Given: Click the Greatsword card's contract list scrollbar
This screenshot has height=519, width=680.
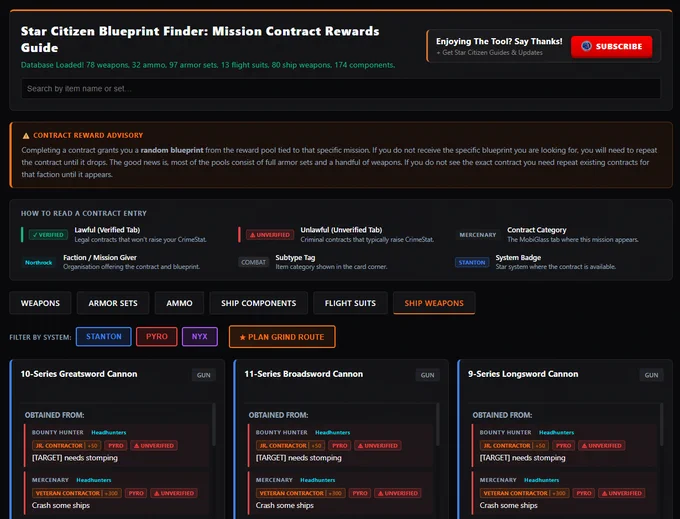Looking at the screenshot, I should tap(213, 424).
